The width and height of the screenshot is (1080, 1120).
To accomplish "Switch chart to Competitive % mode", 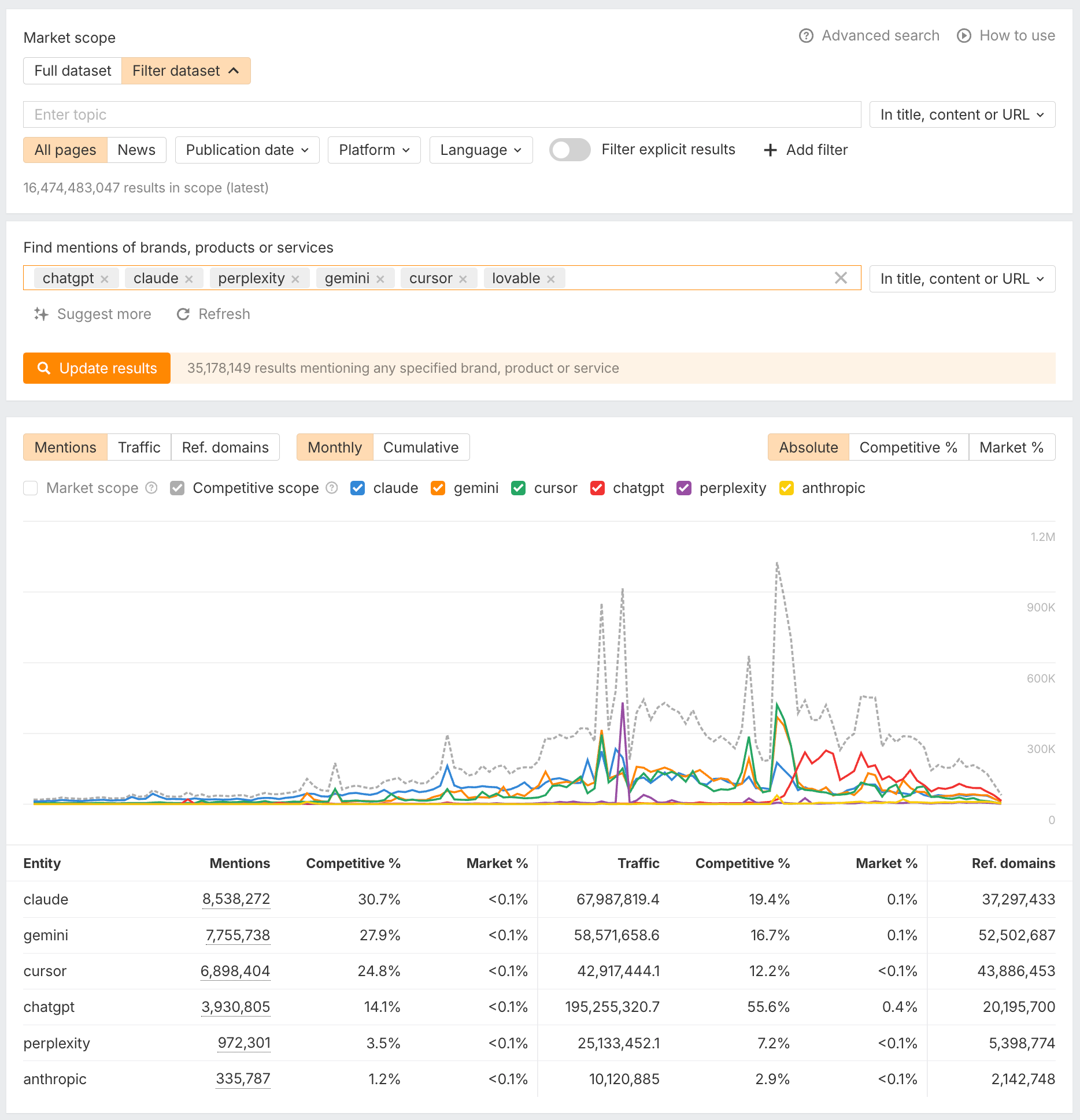I will tap(909, 447).
